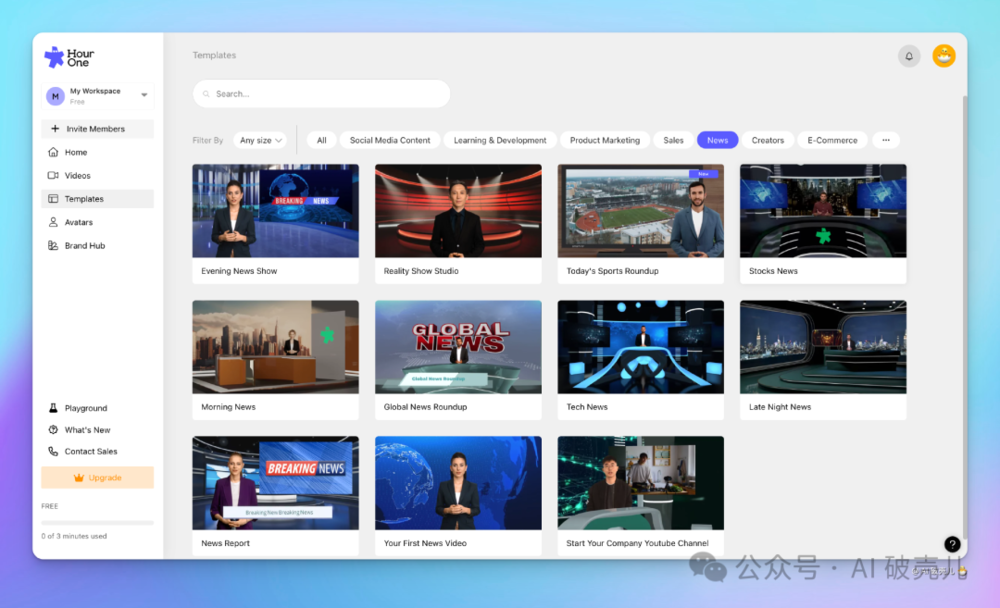This screenshot has height=608, width=1000.
Task: Open the Any size filter dropdown
Action: tap(261, 140)
